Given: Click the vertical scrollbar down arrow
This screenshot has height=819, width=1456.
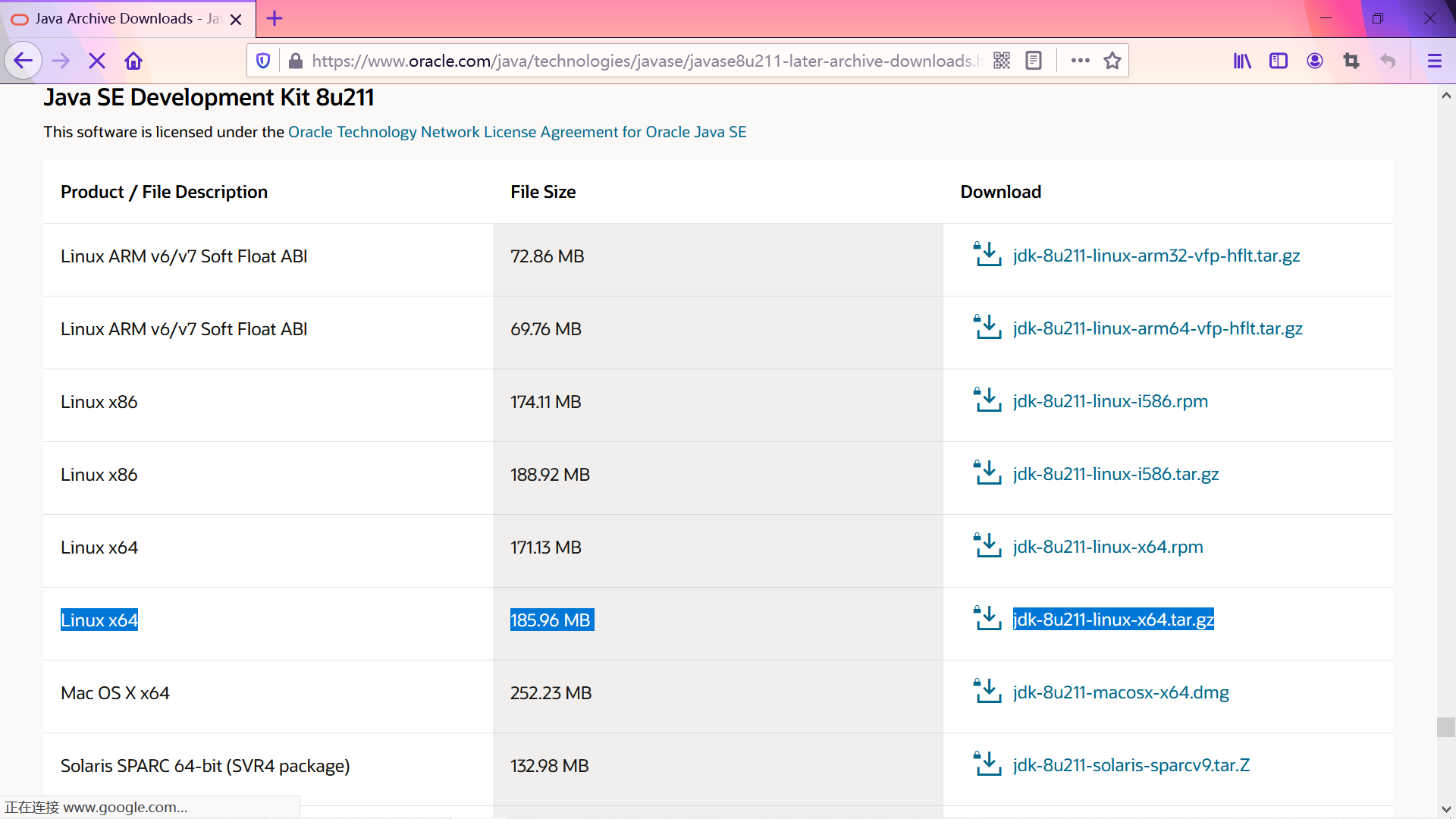Looking at the screenshot, I should [1446, 809].
